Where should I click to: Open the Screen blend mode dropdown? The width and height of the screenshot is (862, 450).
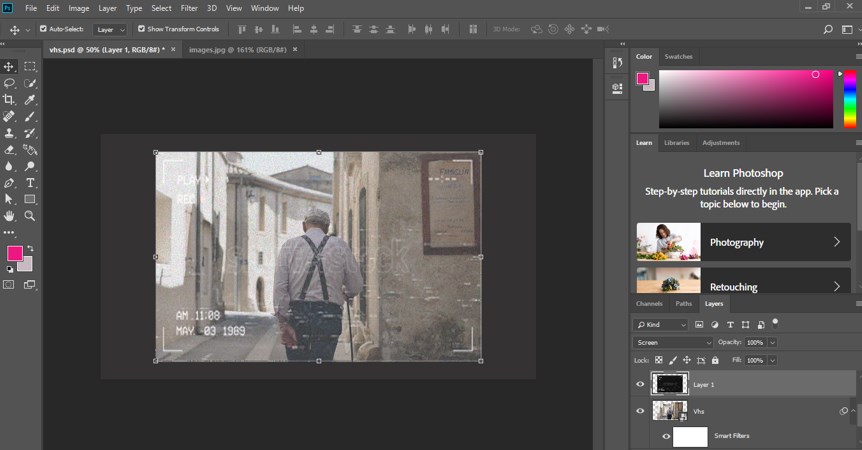(x=674, y=343)
